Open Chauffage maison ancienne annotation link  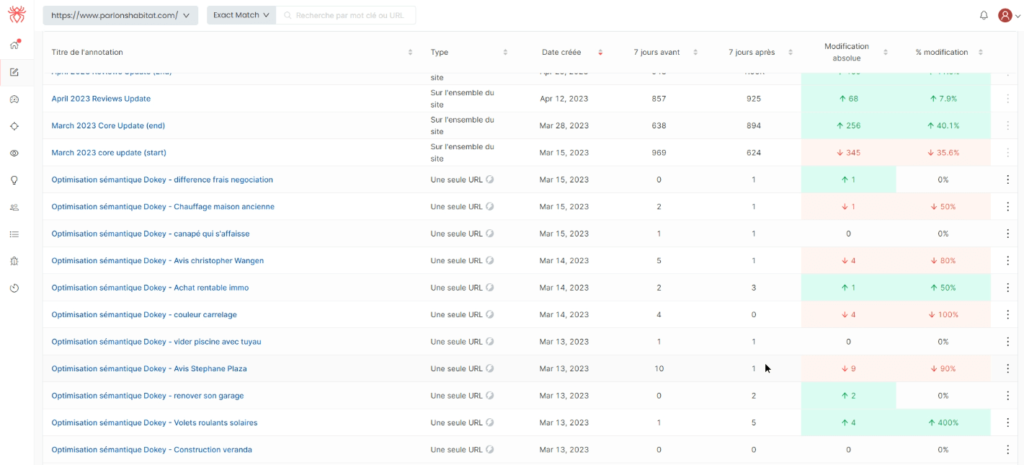(163, 206)
